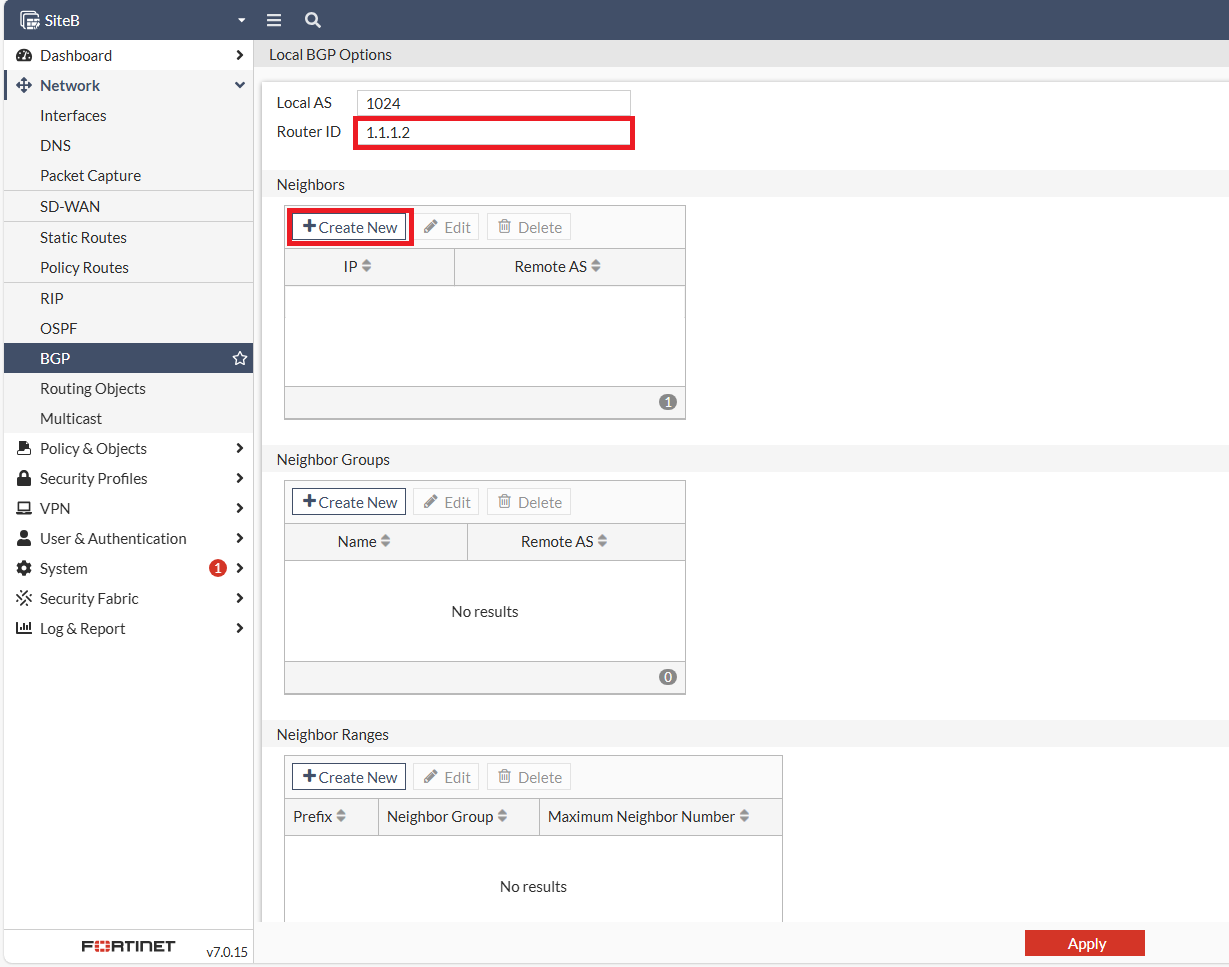
Task: Apply the BGP configuration changes
Action: pos(1085,943)
